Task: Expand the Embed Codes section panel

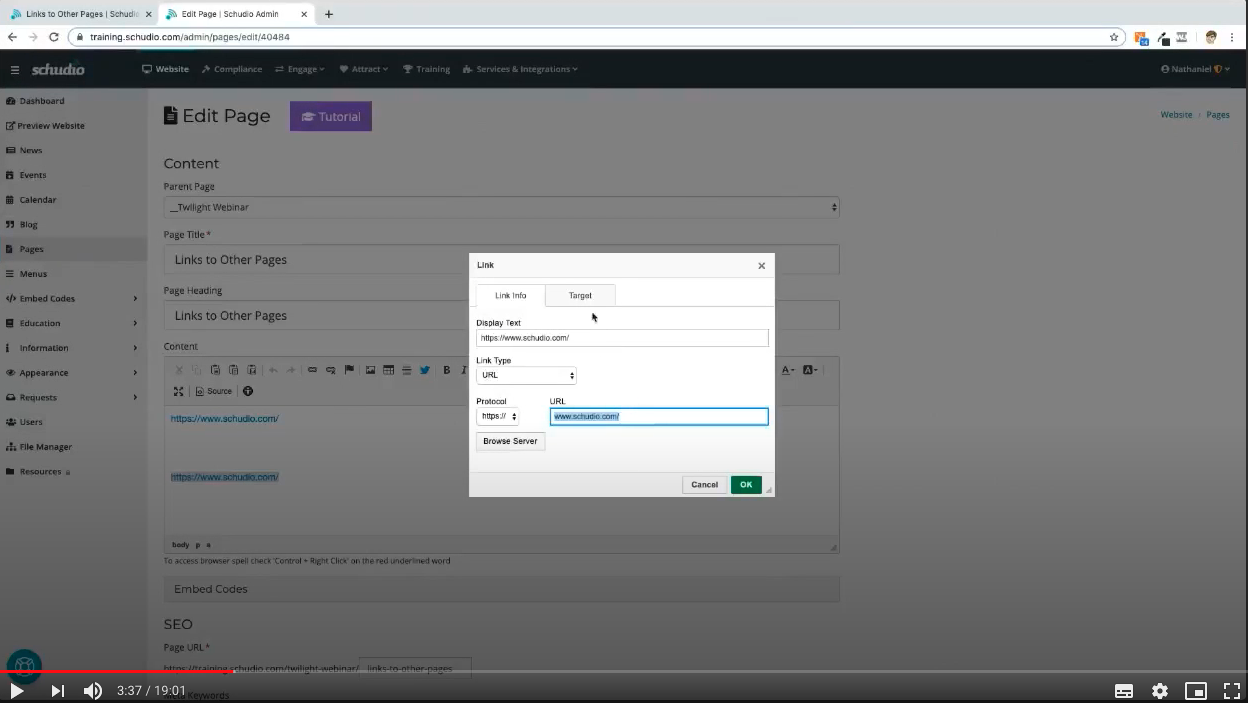Action: tap(501, 589)
